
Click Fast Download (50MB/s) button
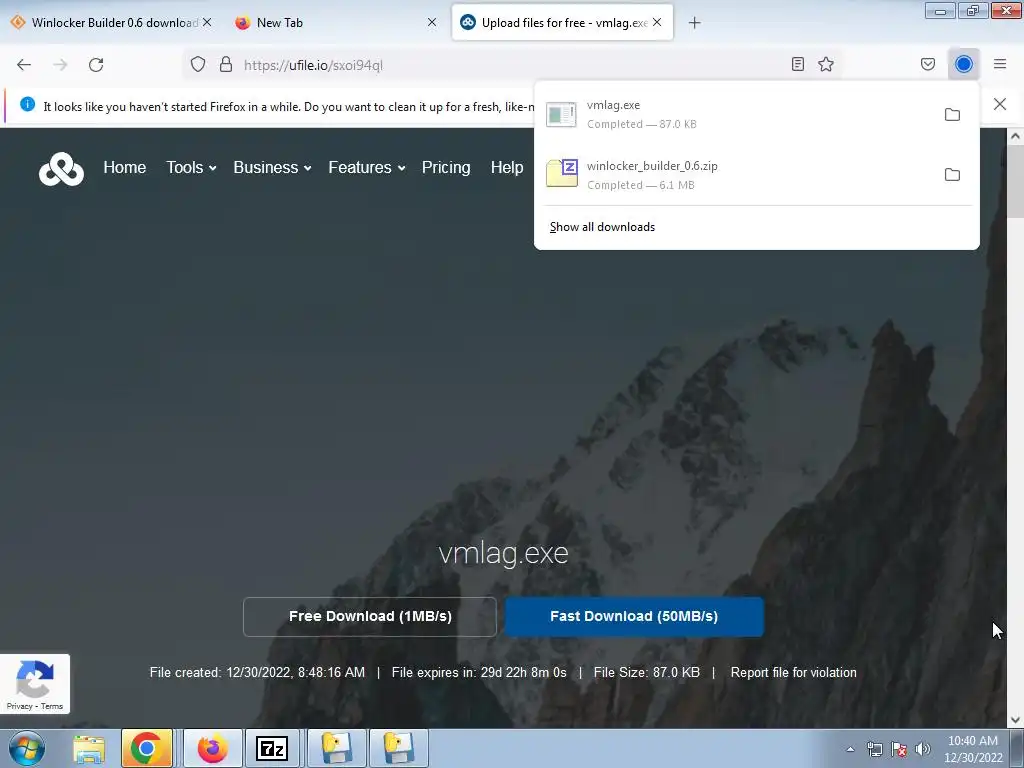tap(633, 616)
